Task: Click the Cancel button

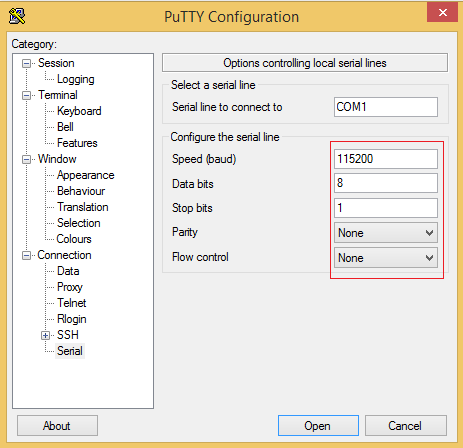Action: coord(406,426)
